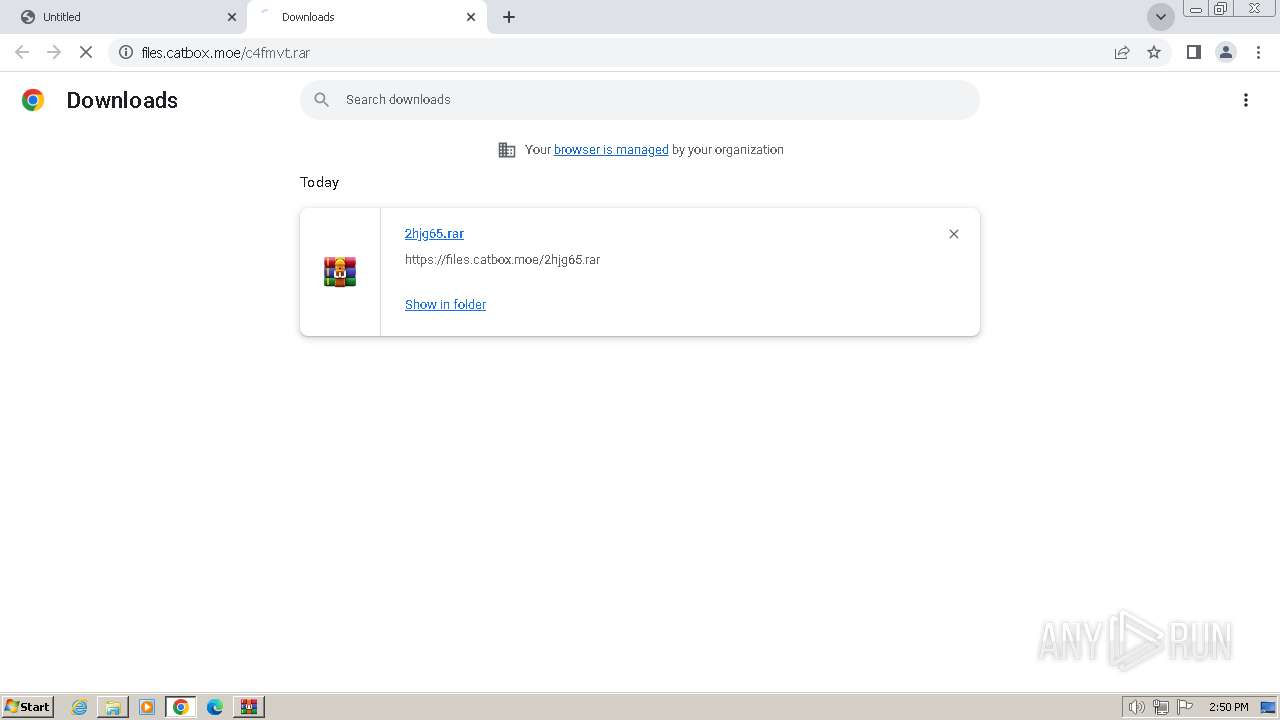The height and width of the screenshot is (720, 1280).
Task: Focus the address bar URL
Action: 225,52
